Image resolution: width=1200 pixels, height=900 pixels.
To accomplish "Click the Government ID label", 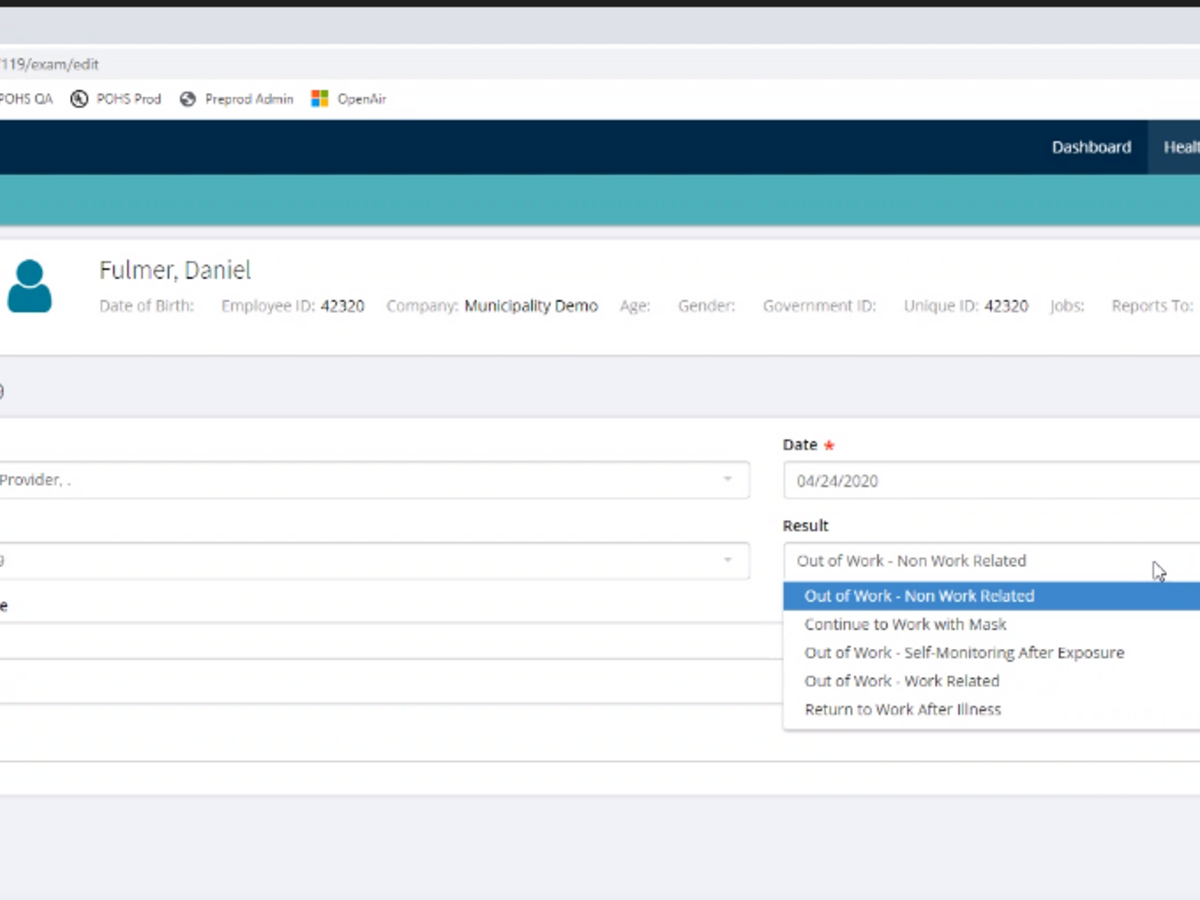I will (x=819, y=306).
